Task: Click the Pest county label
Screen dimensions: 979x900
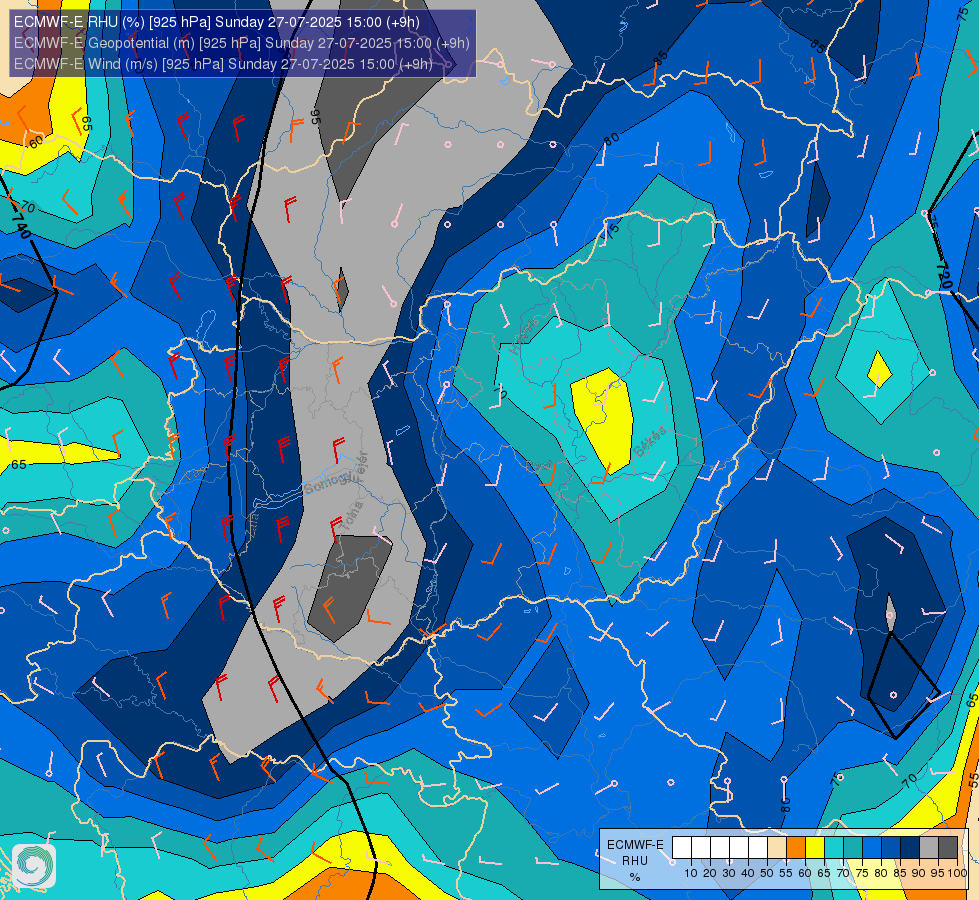Action: coord(538,466)
